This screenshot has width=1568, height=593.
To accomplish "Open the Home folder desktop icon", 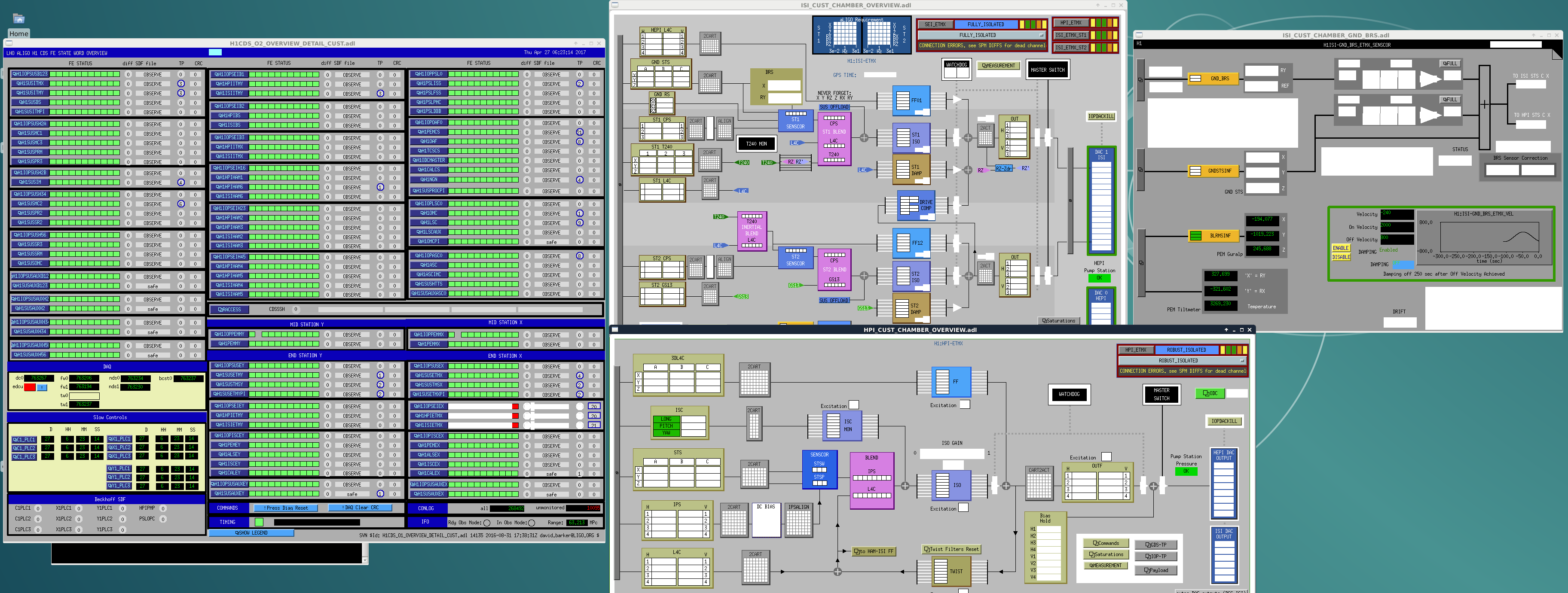I will click(18, 23).
